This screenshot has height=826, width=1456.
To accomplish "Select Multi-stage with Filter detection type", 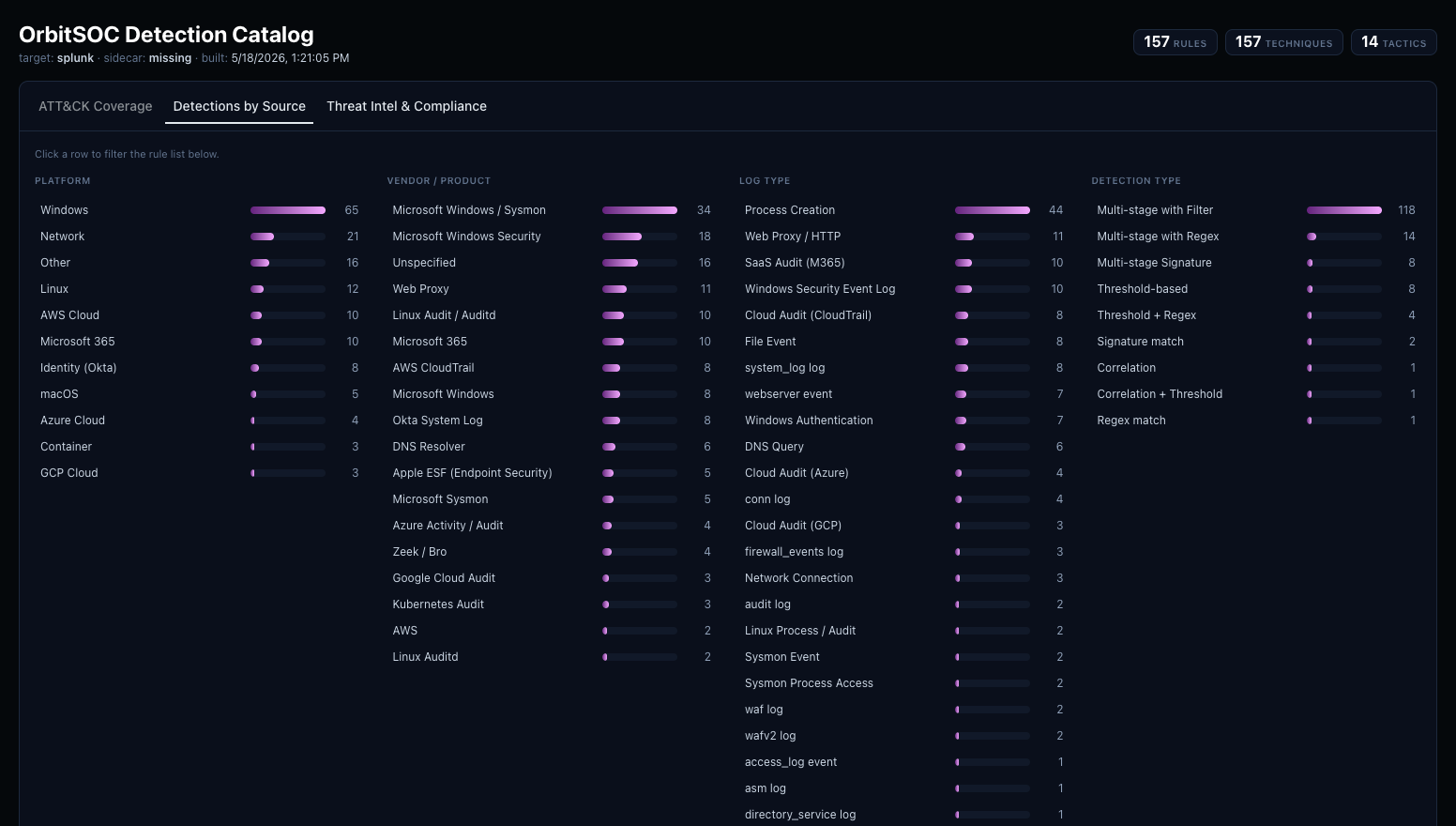I will (1256, 210).
